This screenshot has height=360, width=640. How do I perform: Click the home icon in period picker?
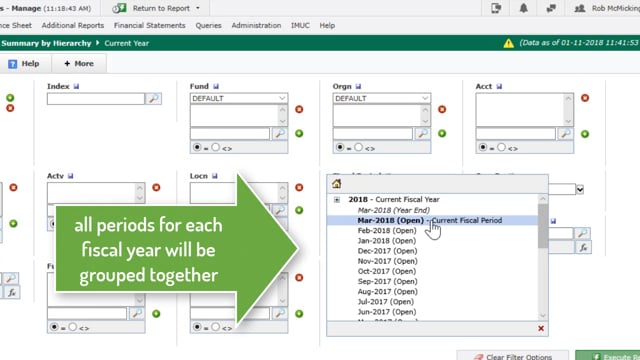(x=336, y=184)
